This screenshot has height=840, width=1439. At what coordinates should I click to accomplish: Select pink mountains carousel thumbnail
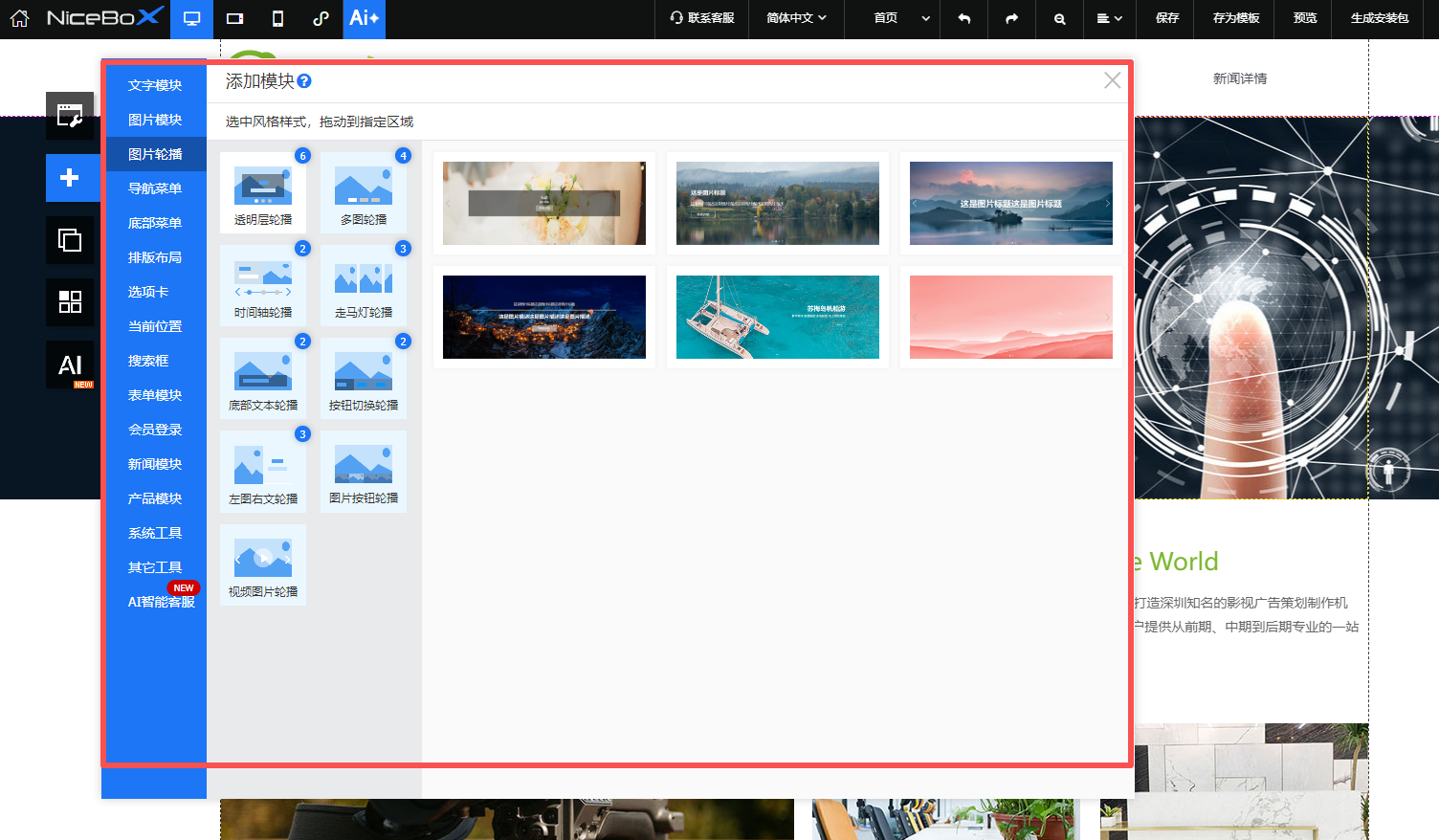tap(1011, 317)
